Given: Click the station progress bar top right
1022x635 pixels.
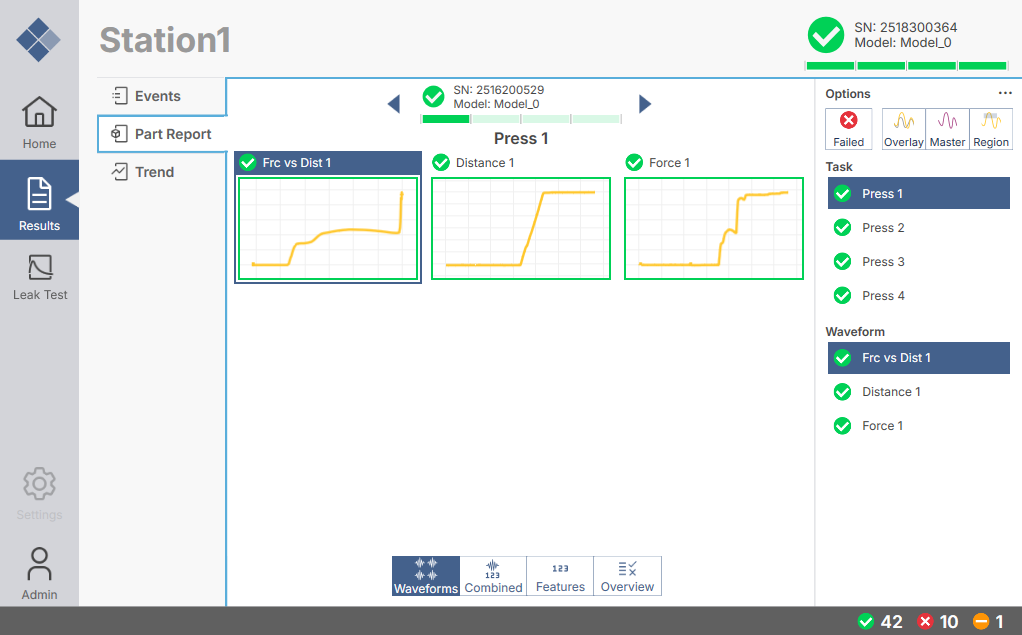Looking at the screenshot, I should (x=907, y=66).
